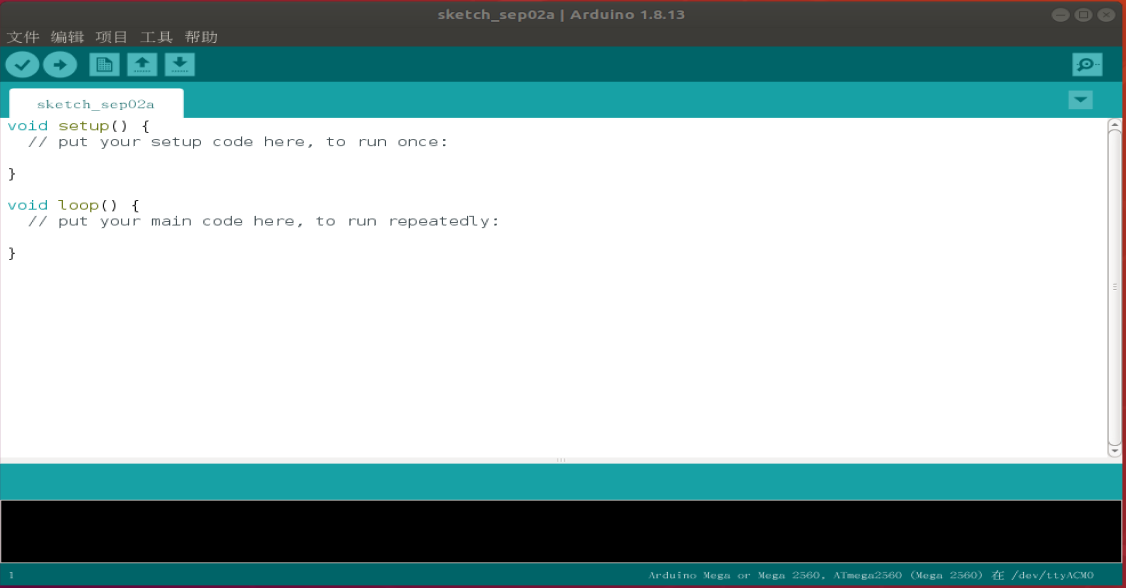The height and width of the screenshot is (588, 1126).
Task: Click the editor scrollbar down arrow
Action: (1115, 451)
